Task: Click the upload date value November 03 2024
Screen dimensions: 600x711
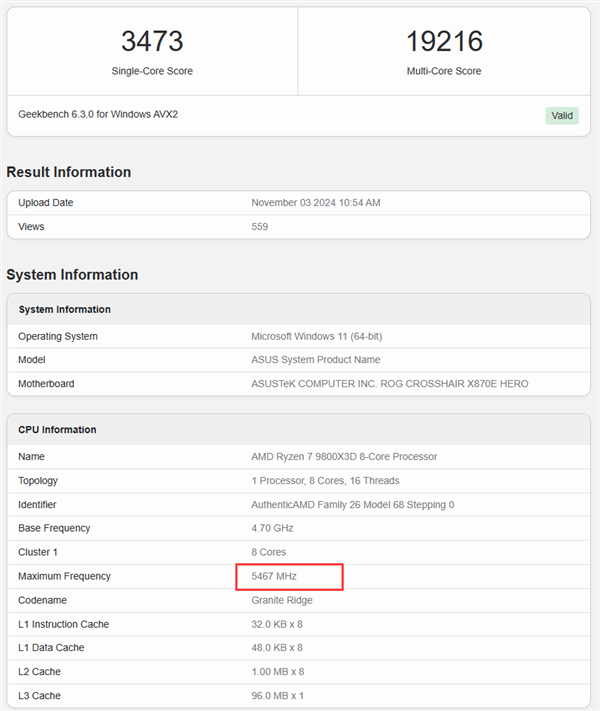Action: click(315, 203)
